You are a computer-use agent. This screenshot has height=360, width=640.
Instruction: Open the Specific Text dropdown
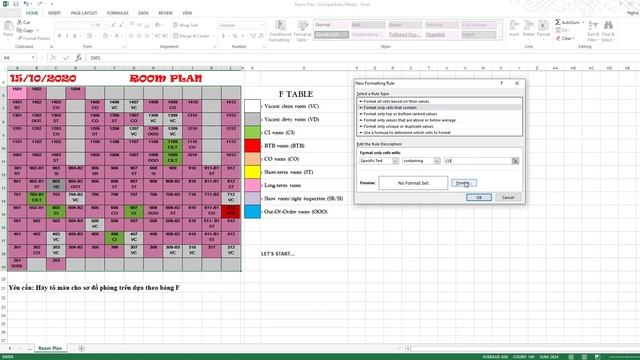point(379,161)
